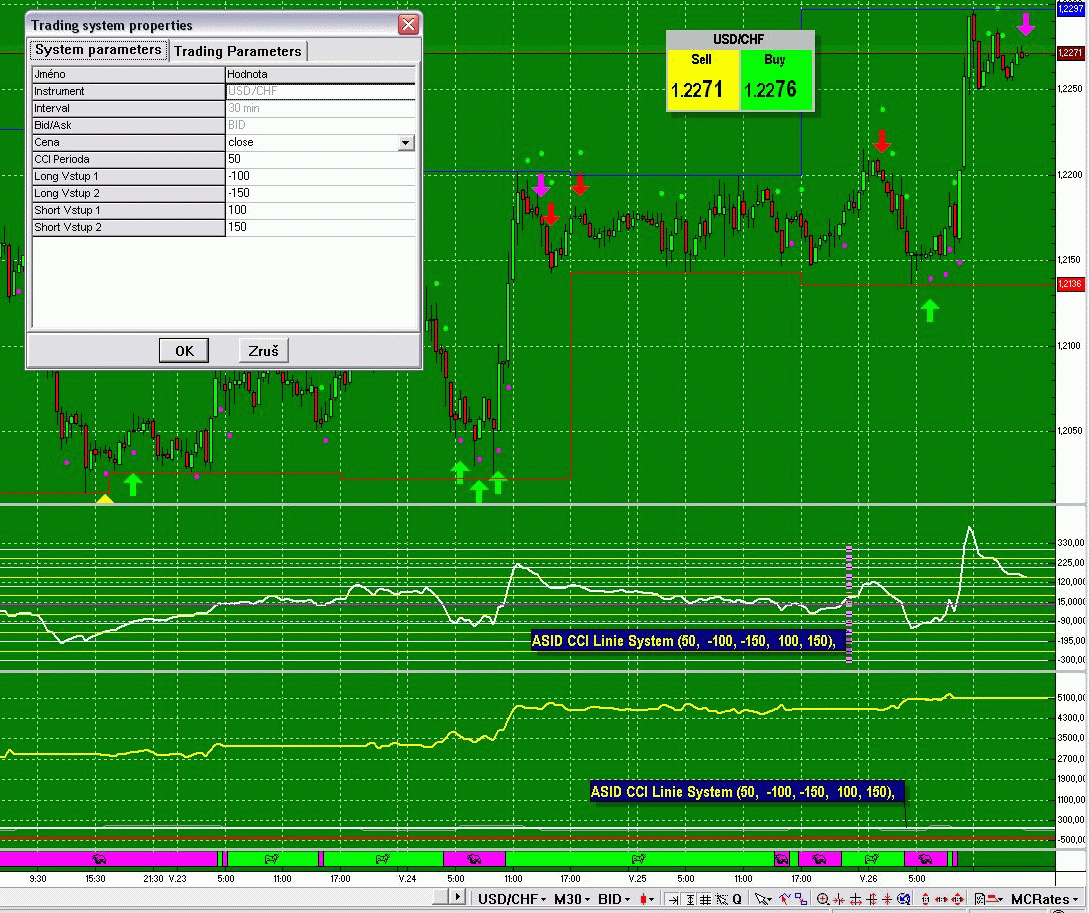Click the horizontal compress red arrows icon

pos(838,899)
